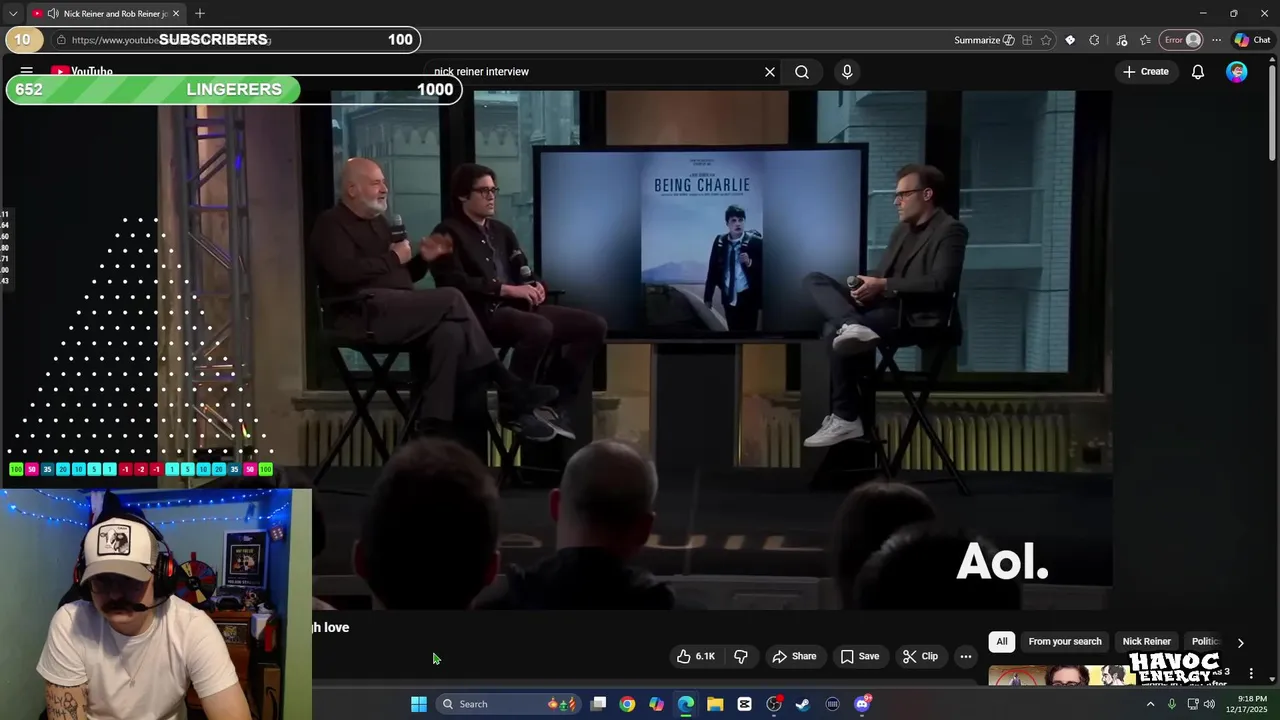Open CapCut from the taskbar
The image size is (1280, 720).
744,704
